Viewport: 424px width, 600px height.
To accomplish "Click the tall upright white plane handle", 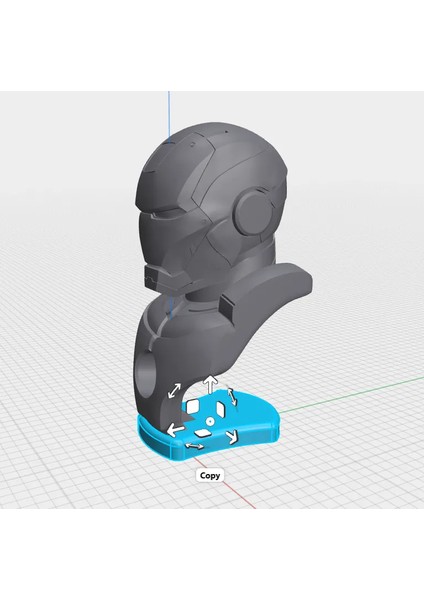I will [x=220, y=409].
